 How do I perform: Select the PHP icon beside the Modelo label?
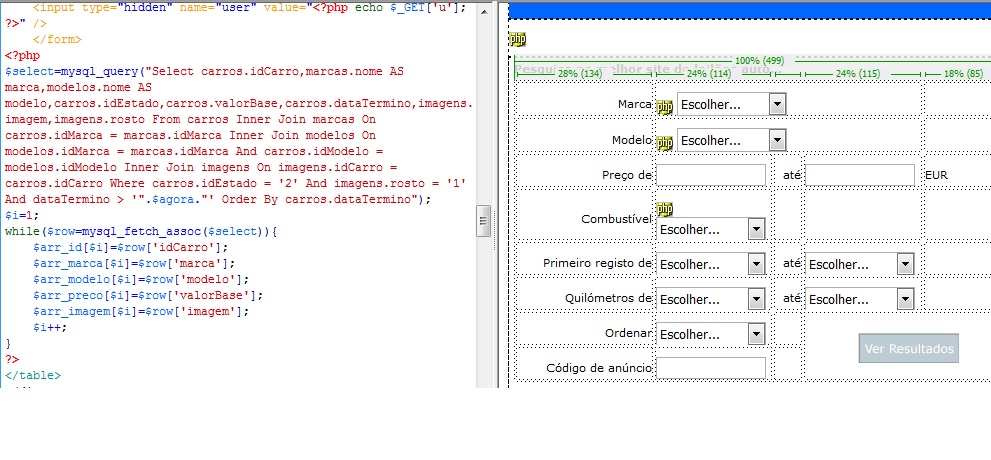point(665,141)
